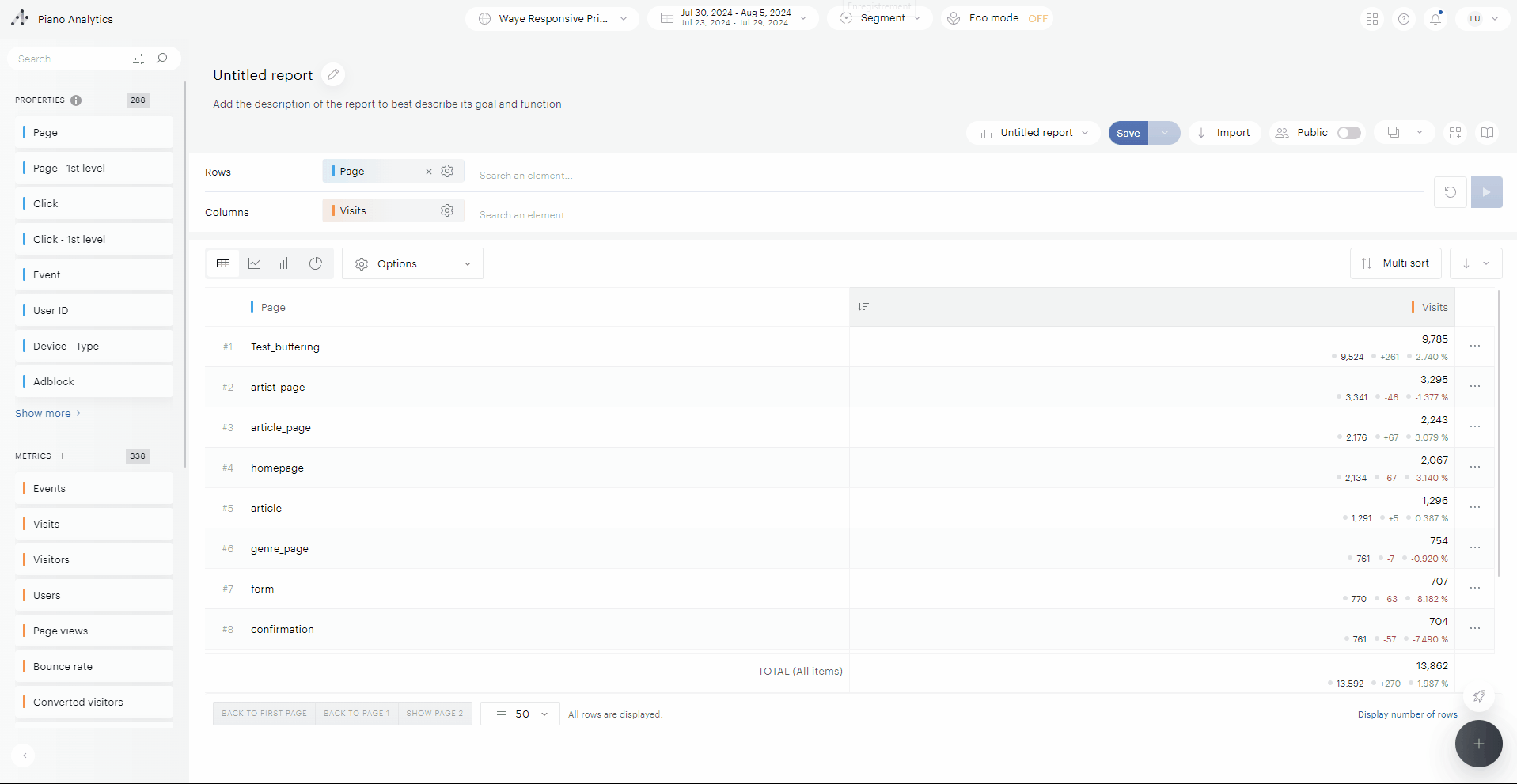Open the Segment dropdown
This screenshot has width=1517, height=784.
point(880,18)
